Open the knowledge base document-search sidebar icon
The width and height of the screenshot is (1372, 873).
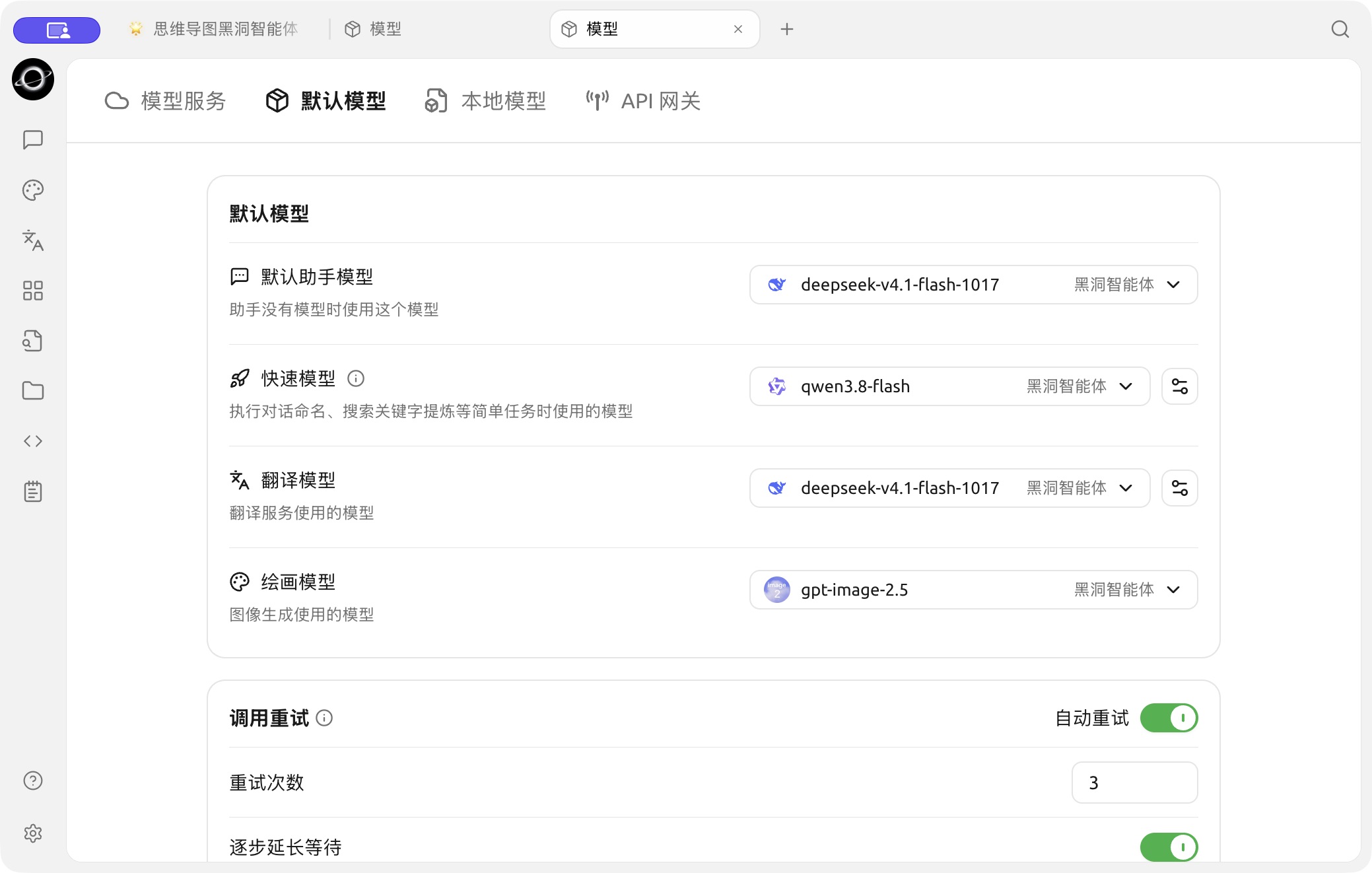click(33, 341)
